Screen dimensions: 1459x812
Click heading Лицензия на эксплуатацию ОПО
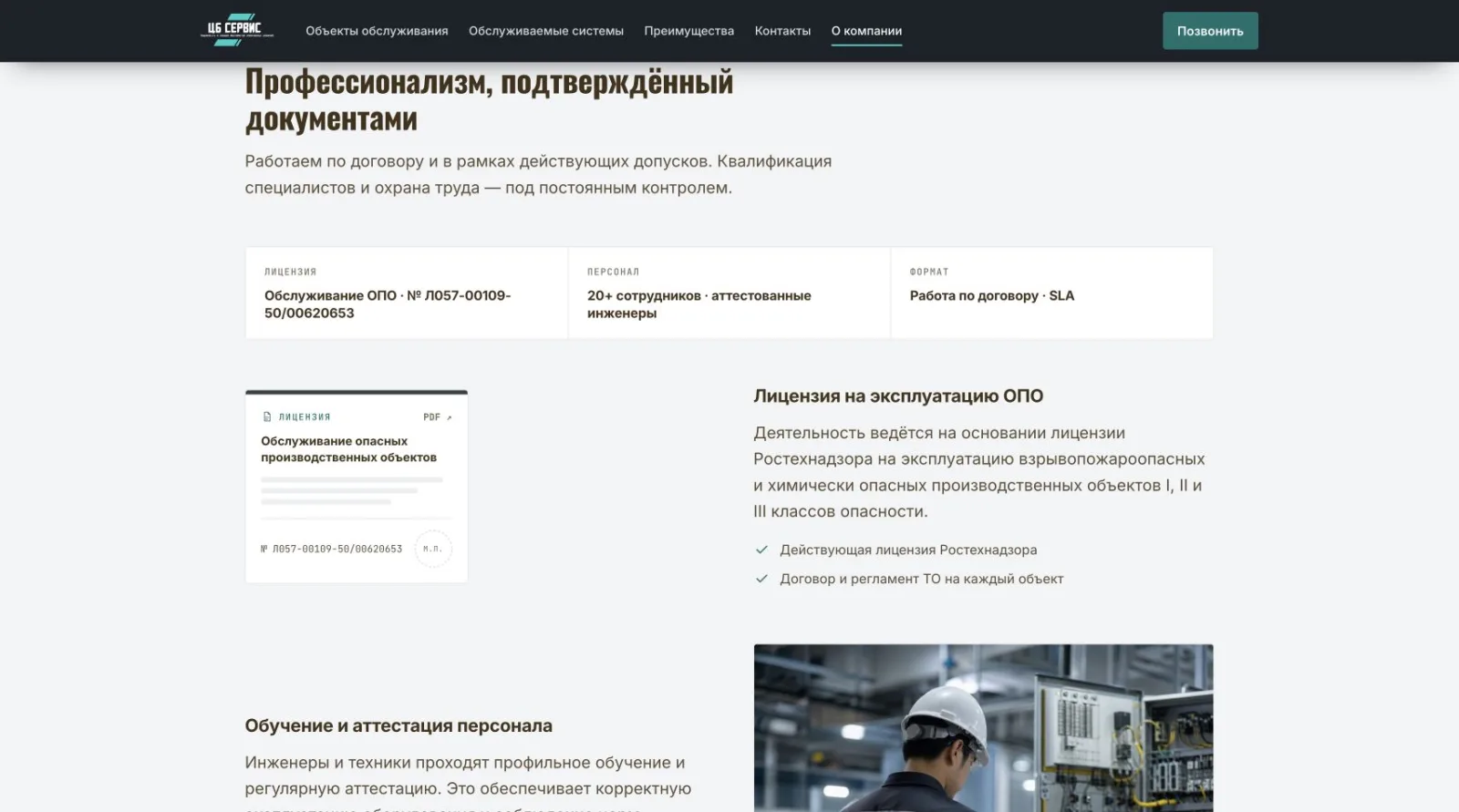point(898,396)
